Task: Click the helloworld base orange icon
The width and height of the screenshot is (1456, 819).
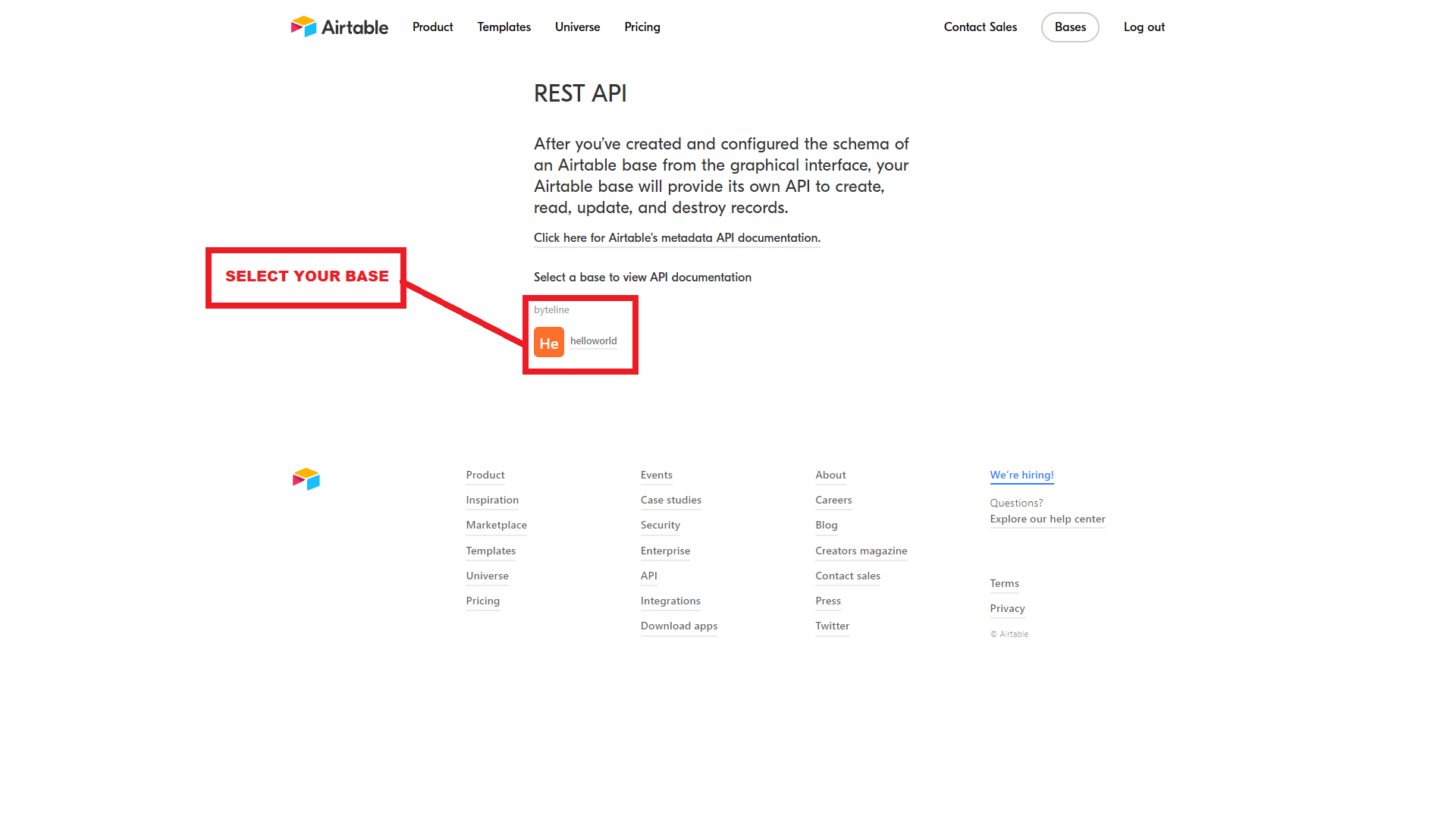Action: 549,342
